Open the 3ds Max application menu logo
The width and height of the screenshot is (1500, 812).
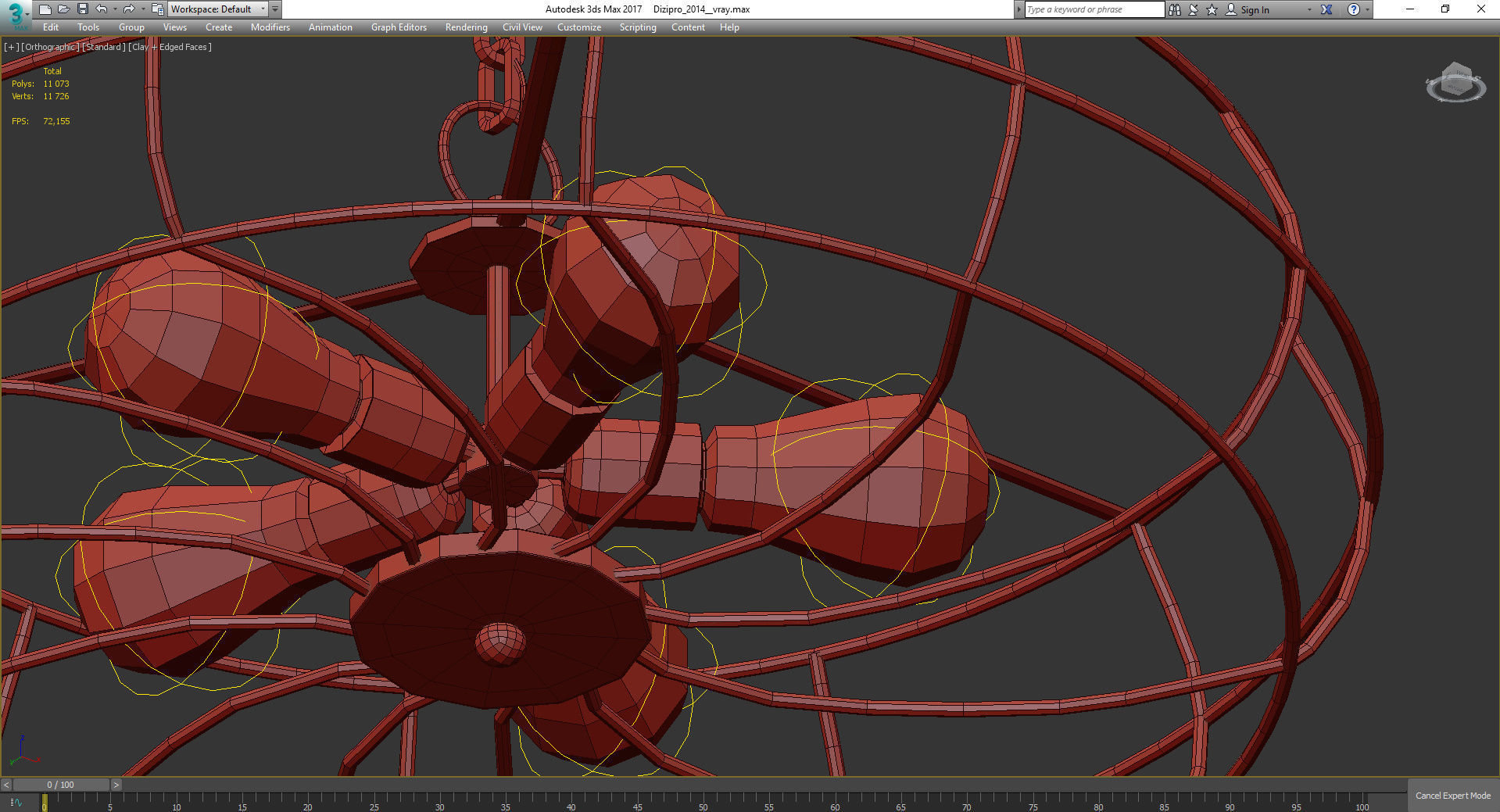coord(15,14)
